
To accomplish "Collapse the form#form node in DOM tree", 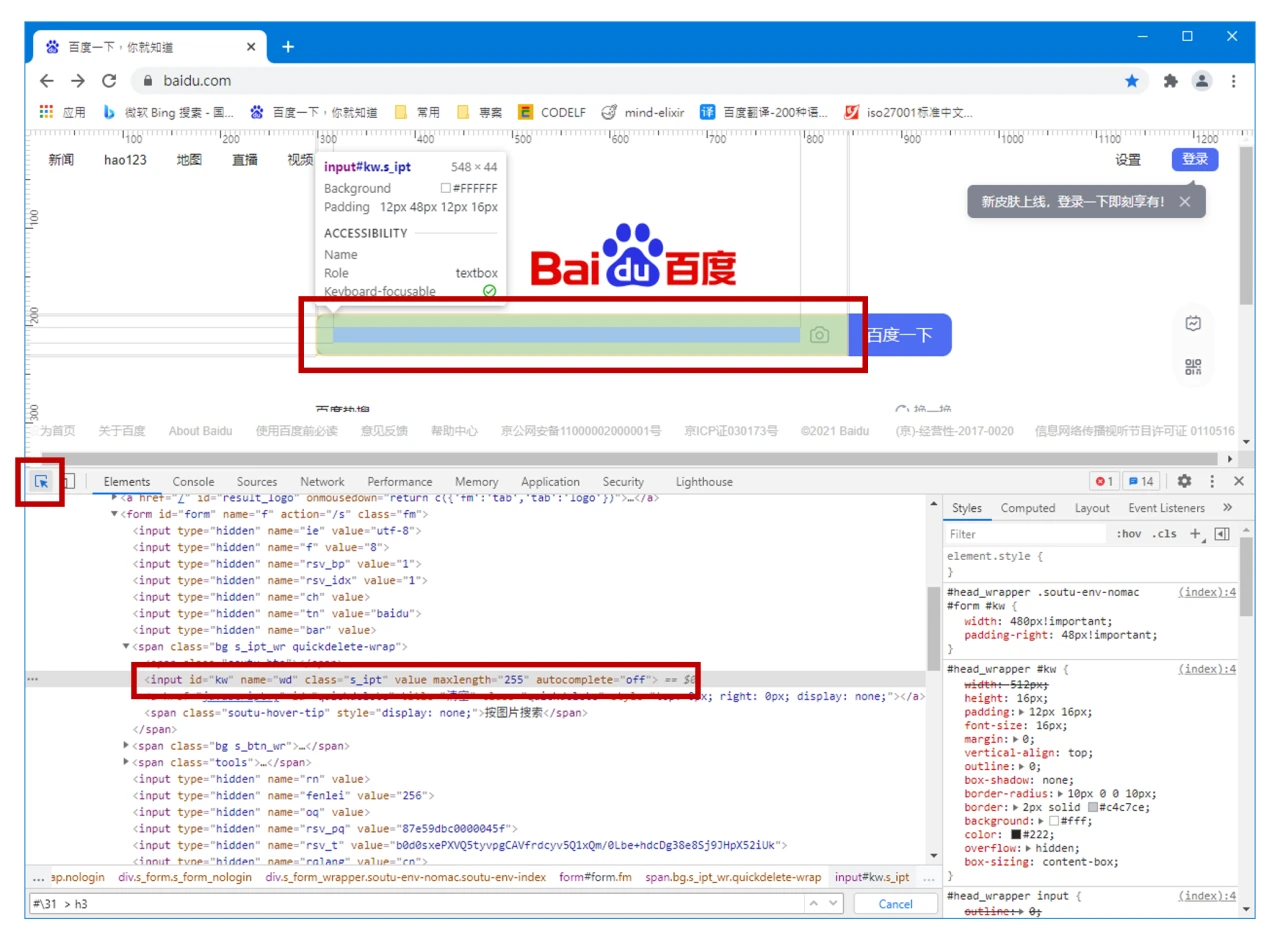I will (x=114, y=514).
